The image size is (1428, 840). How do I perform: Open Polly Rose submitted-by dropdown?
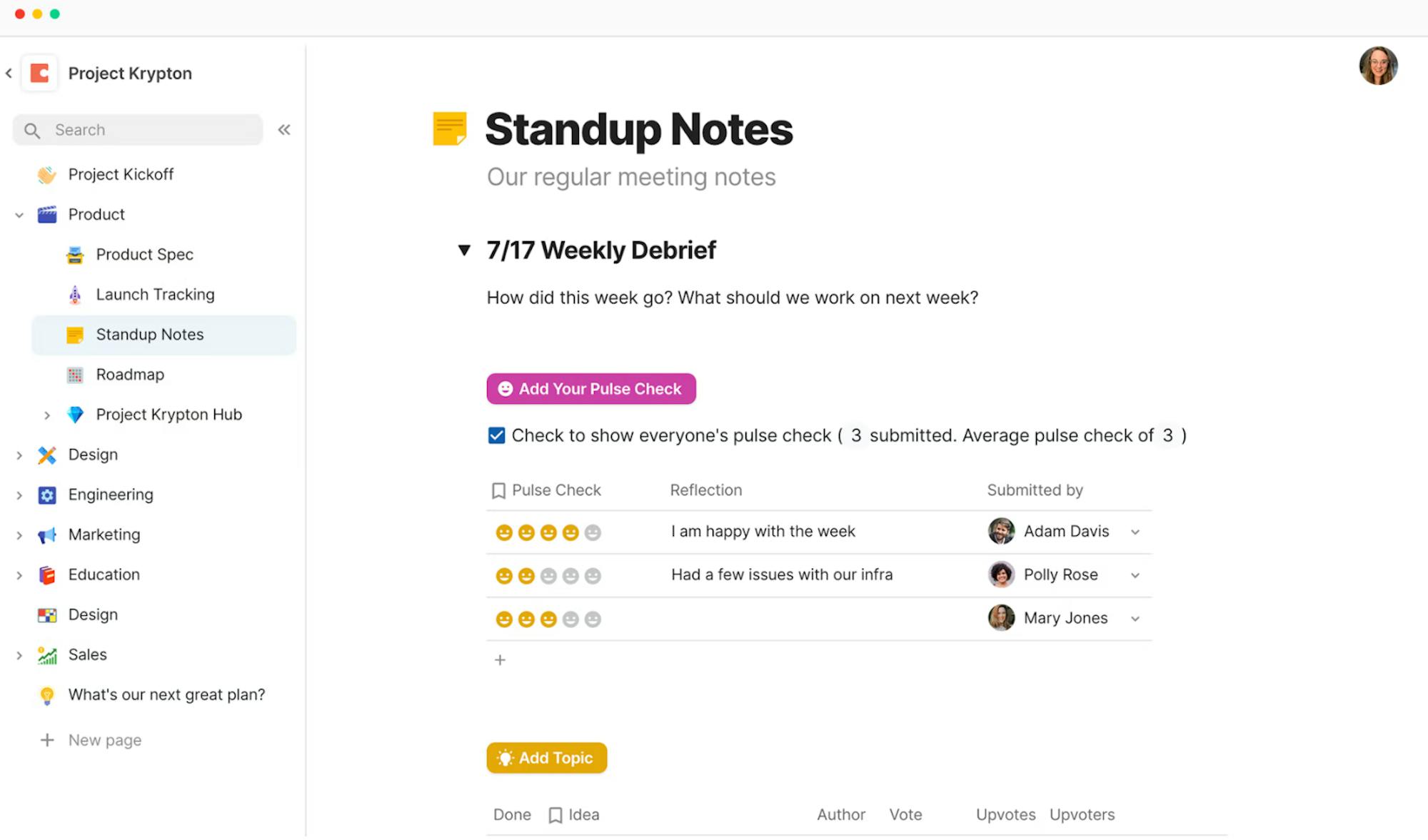pyautogui.click(x=1135, y=576)
